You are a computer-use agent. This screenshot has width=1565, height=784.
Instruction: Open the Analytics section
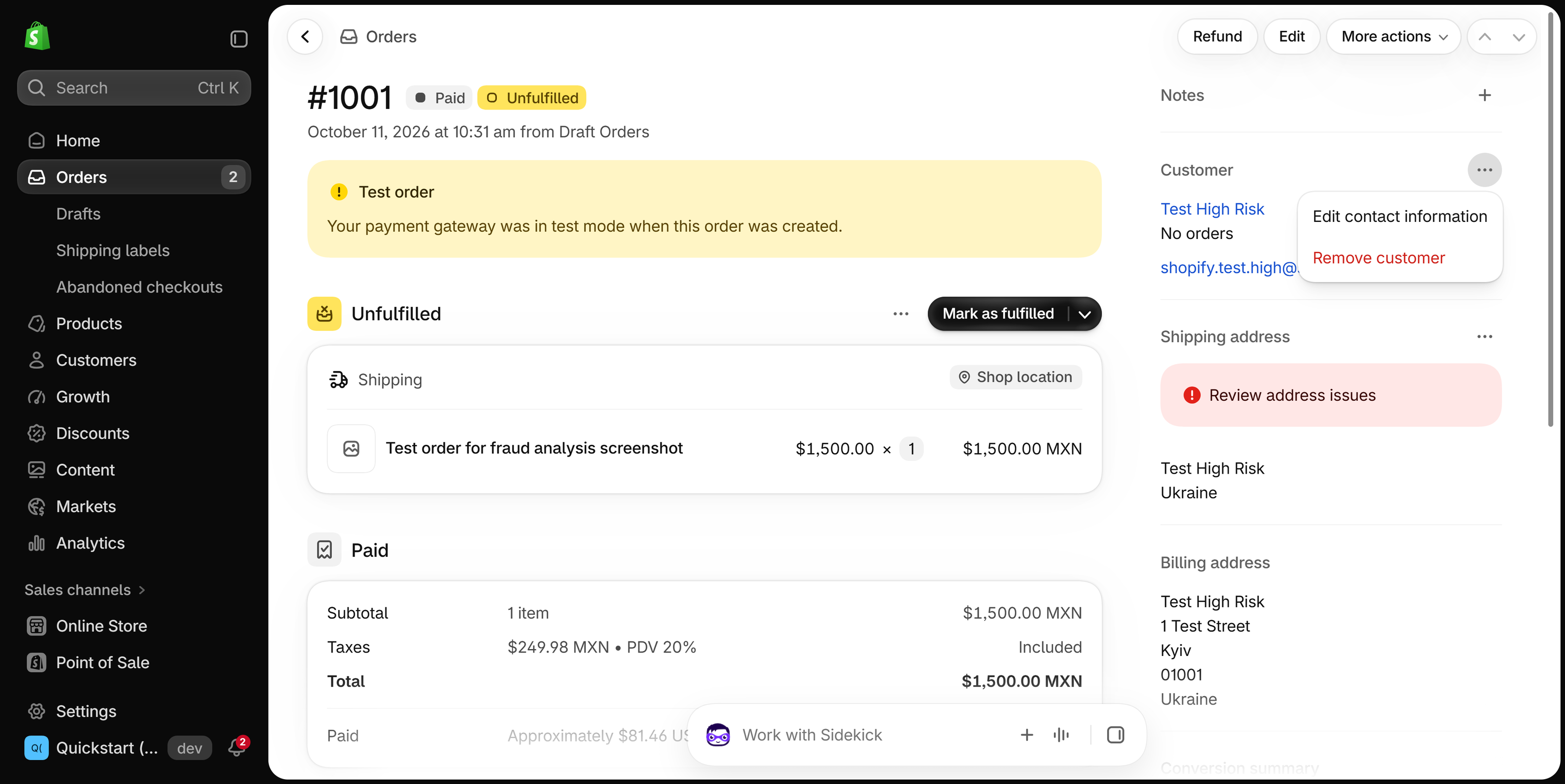134,543
